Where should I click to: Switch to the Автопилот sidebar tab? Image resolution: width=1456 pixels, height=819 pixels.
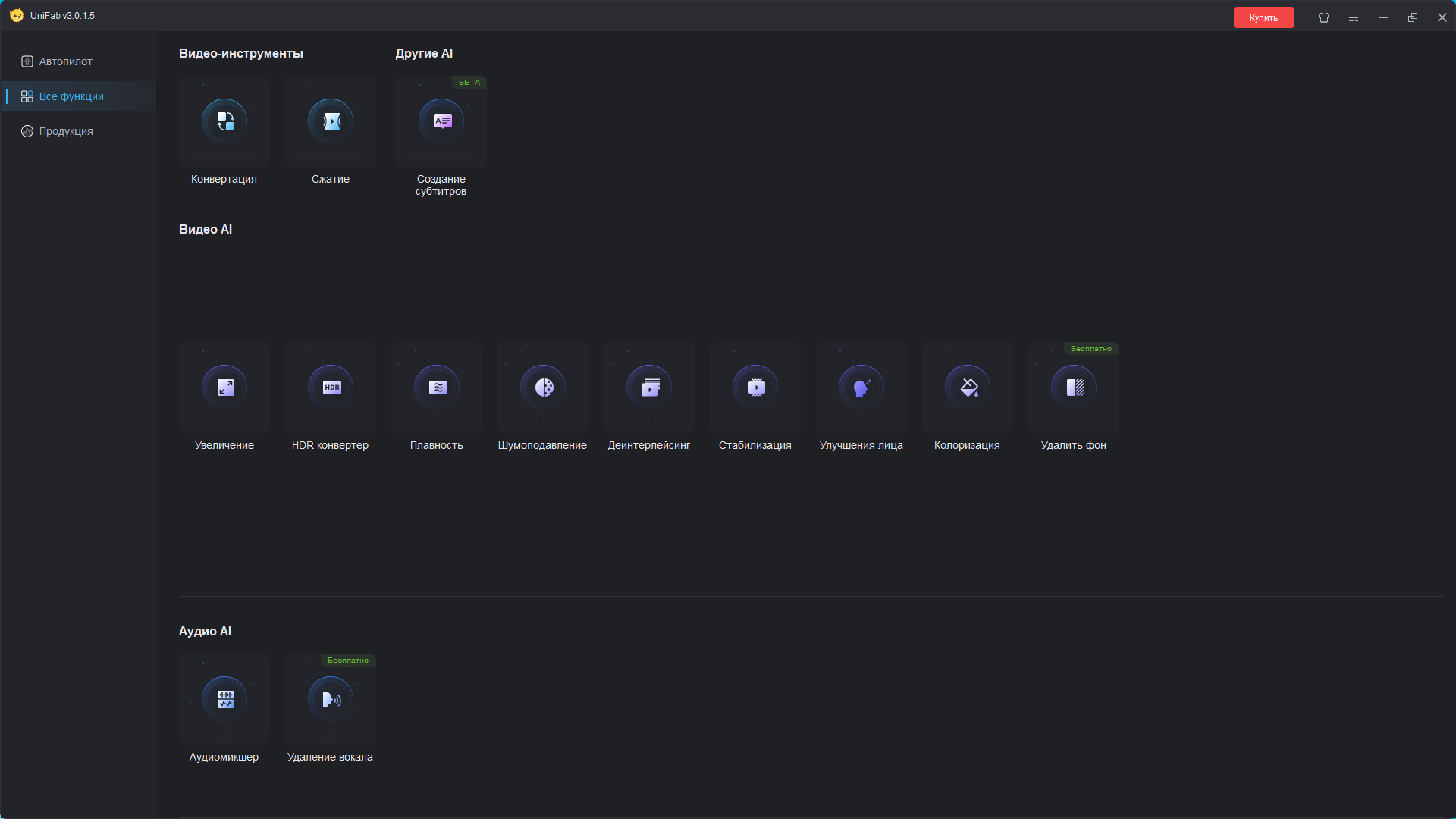pyautogui.click(x=66, y=61)
